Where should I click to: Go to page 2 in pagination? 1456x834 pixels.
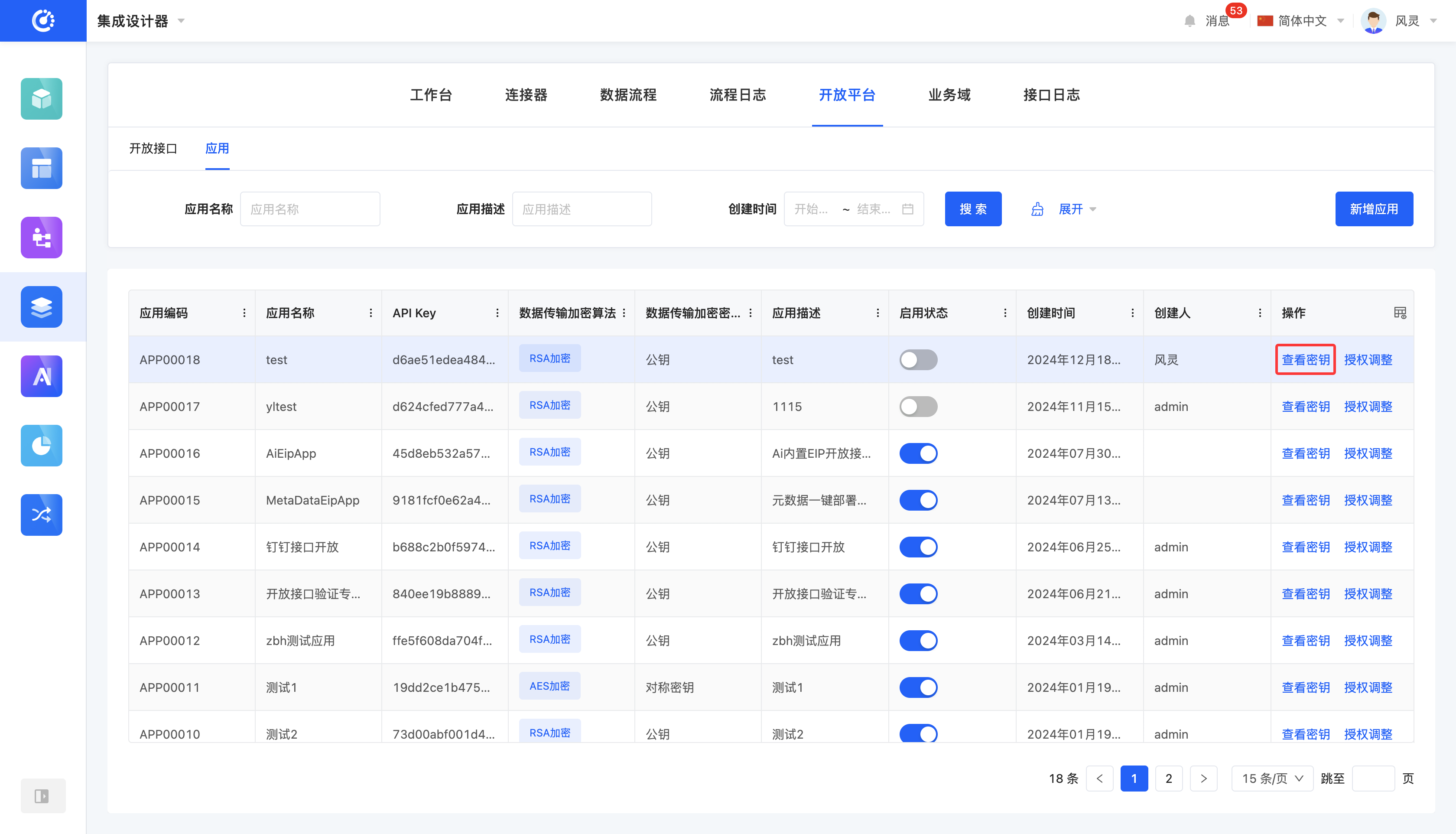[x=1169, y=779]
